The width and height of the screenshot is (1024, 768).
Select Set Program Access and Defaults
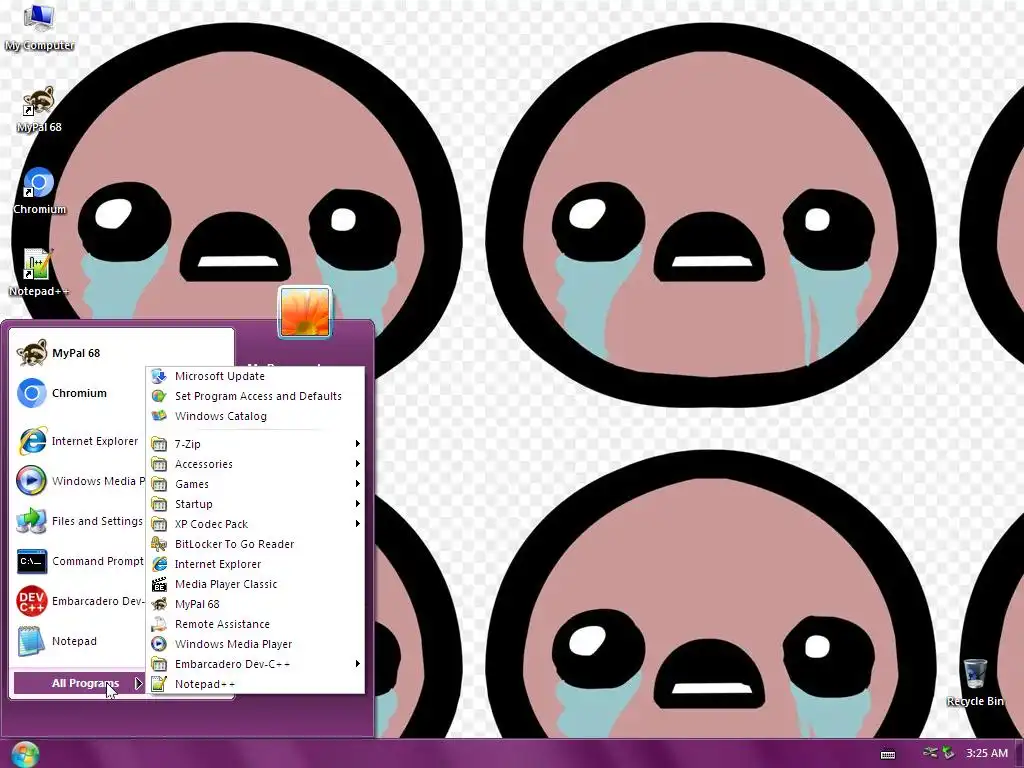pos(255,396)
